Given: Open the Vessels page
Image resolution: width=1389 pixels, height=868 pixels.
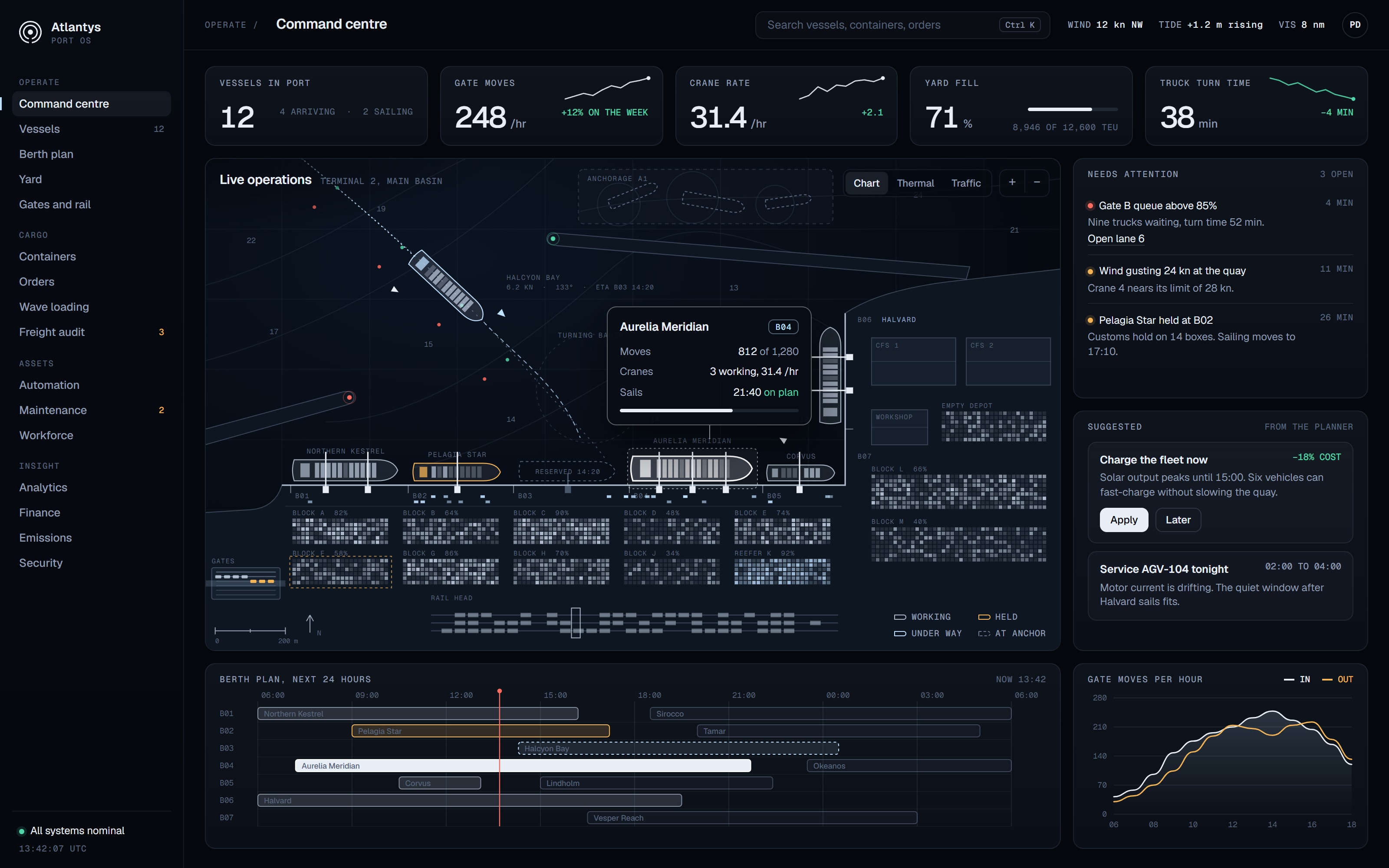Looking at the screenshot, I should 91,129.
